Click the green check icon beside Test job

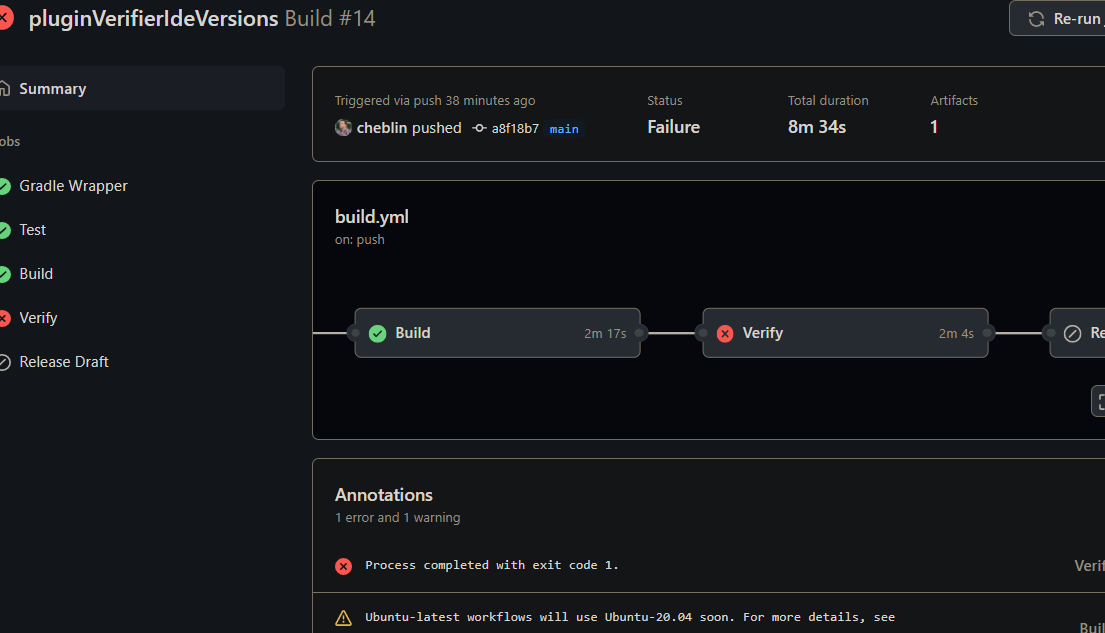(x=6, y=229)
